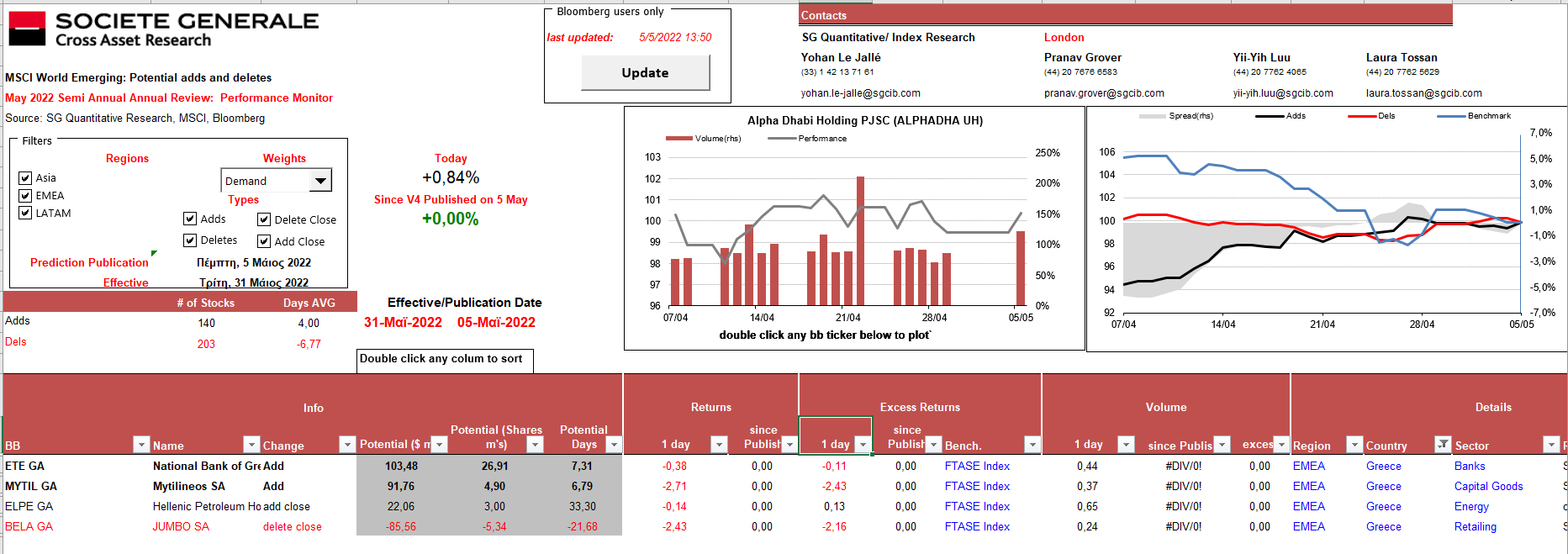Open the Potential Days filter arrow

click(614, 445)
